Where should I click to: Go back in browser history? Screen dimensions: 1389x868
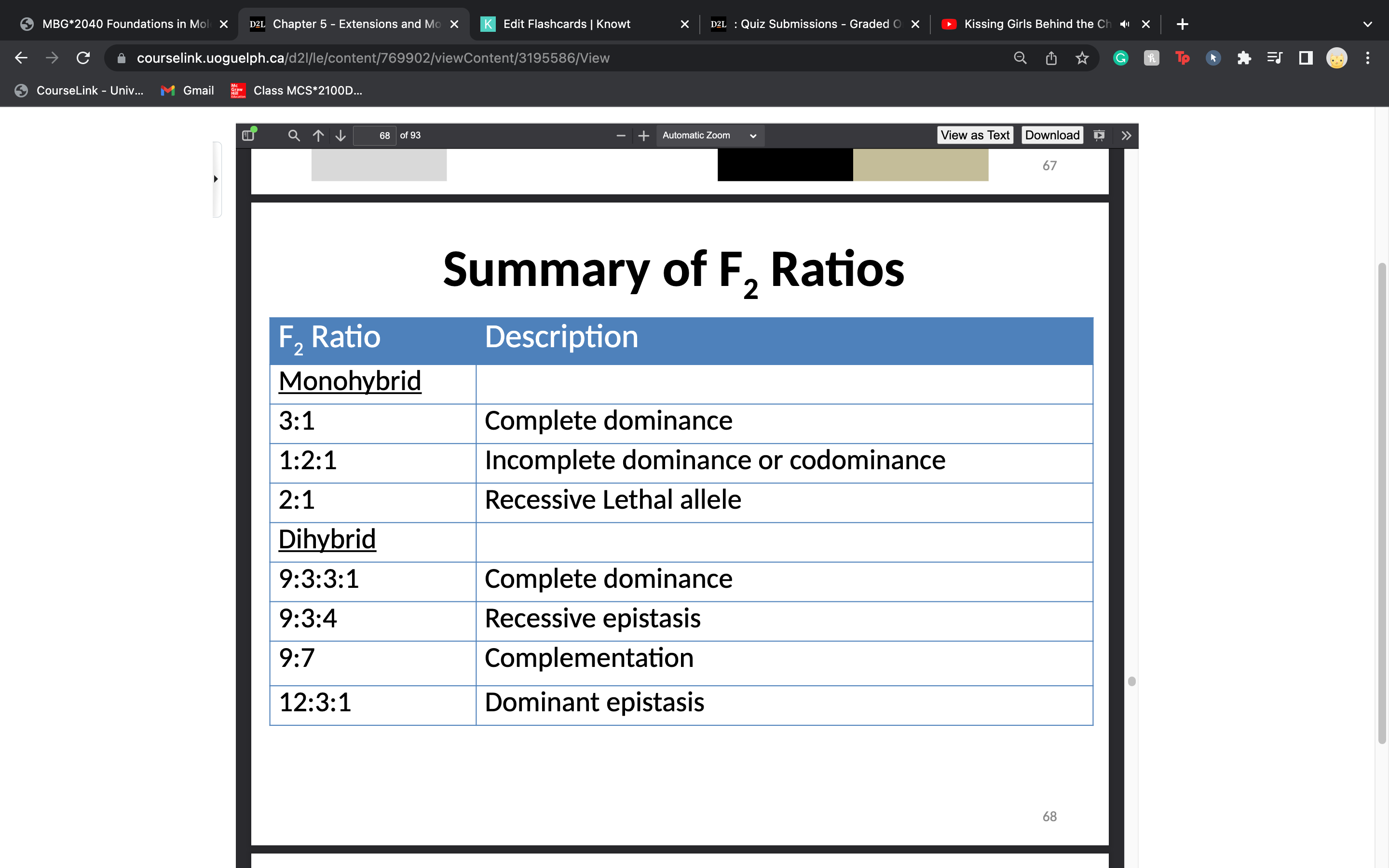21,58
